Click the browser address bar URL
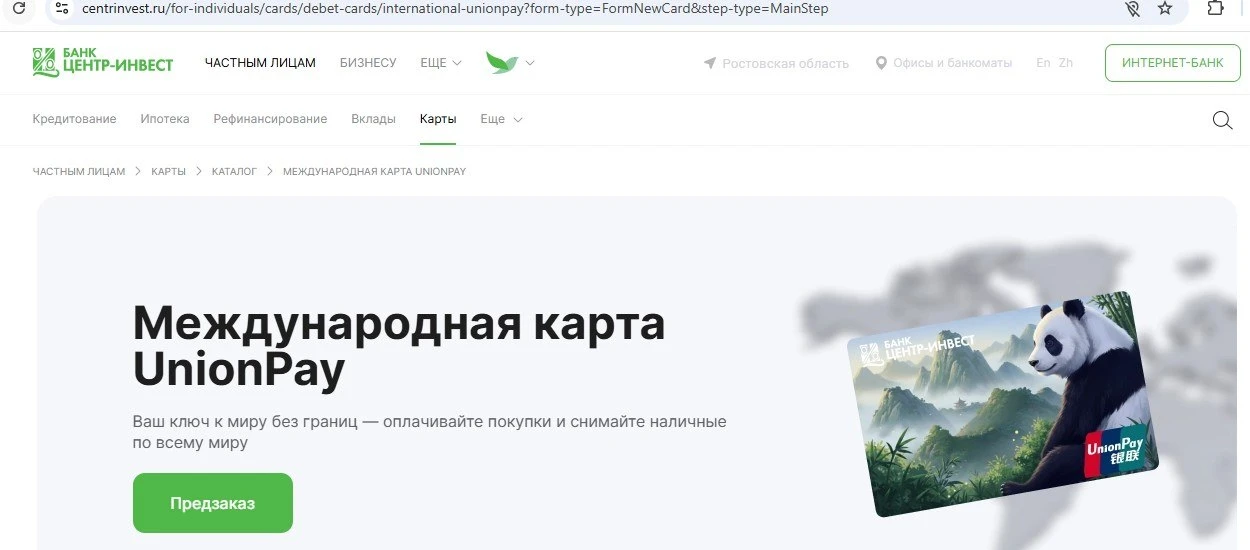Viewport: 1250px width, 550px height. coord(455,8)
